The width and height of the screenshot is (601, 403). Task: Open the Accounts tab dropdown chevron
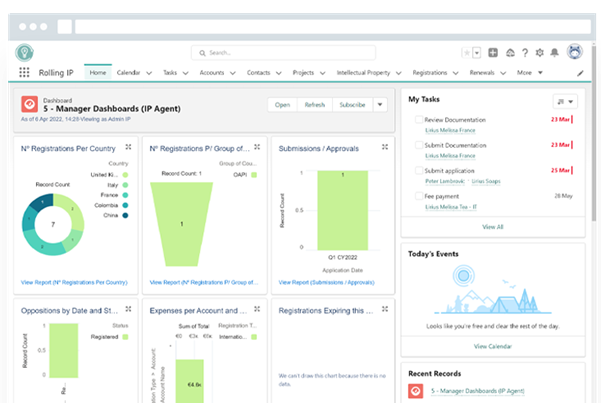click(233, 73)
